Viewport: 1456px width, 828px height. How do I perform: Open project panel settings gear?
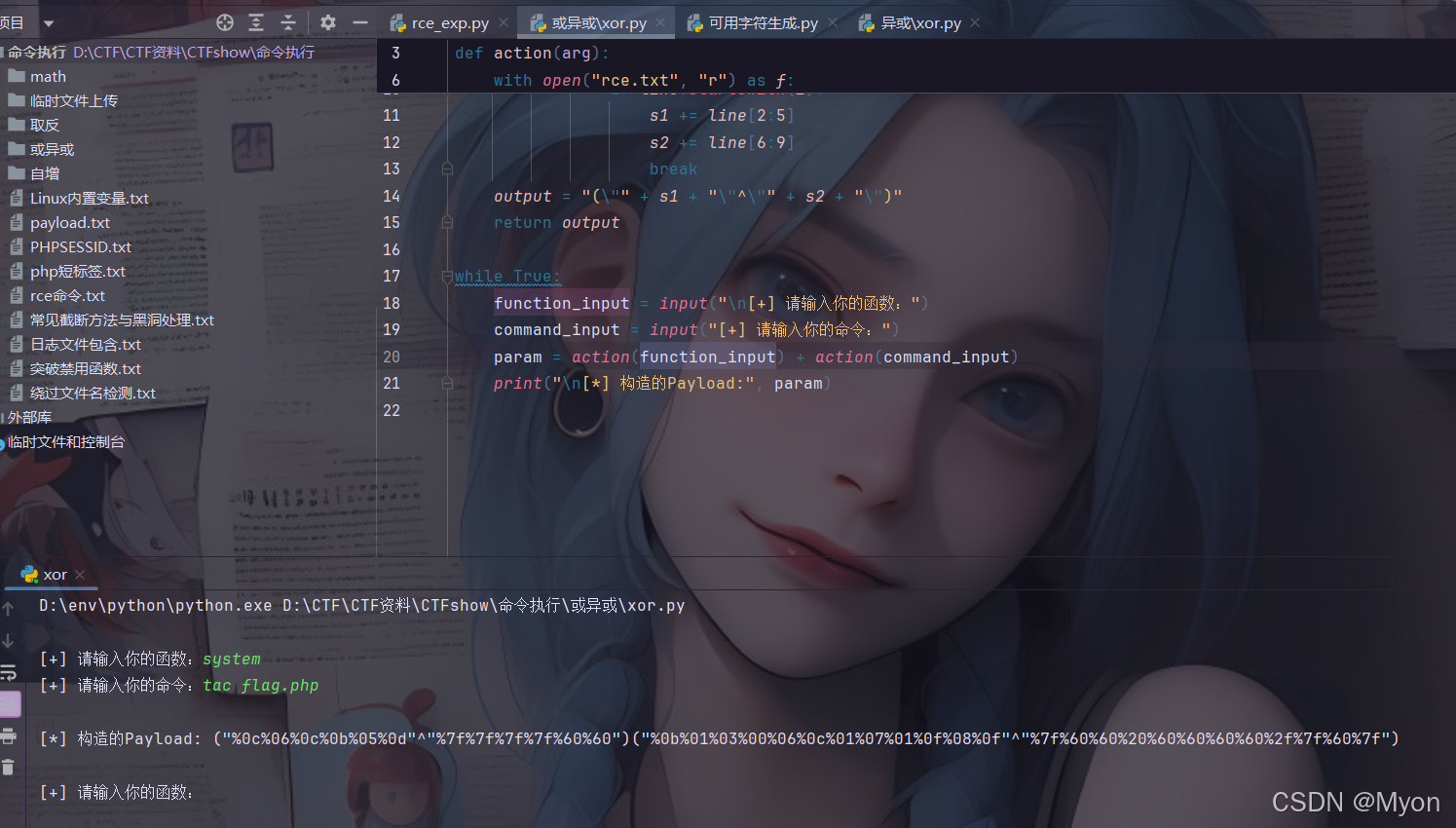click(x=328, y=22)
